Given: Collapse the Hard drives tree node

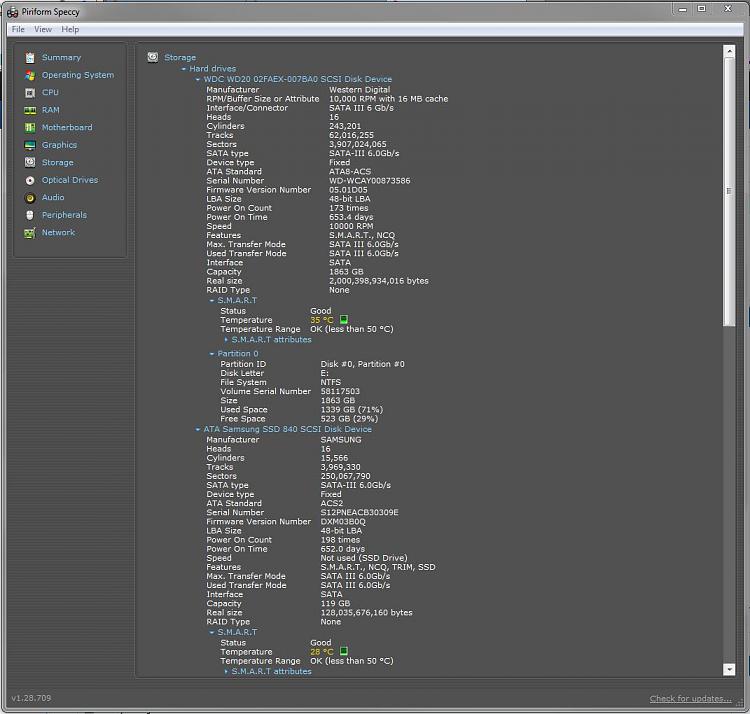Looking at the screenshot, I should click(x=184, y=69).
